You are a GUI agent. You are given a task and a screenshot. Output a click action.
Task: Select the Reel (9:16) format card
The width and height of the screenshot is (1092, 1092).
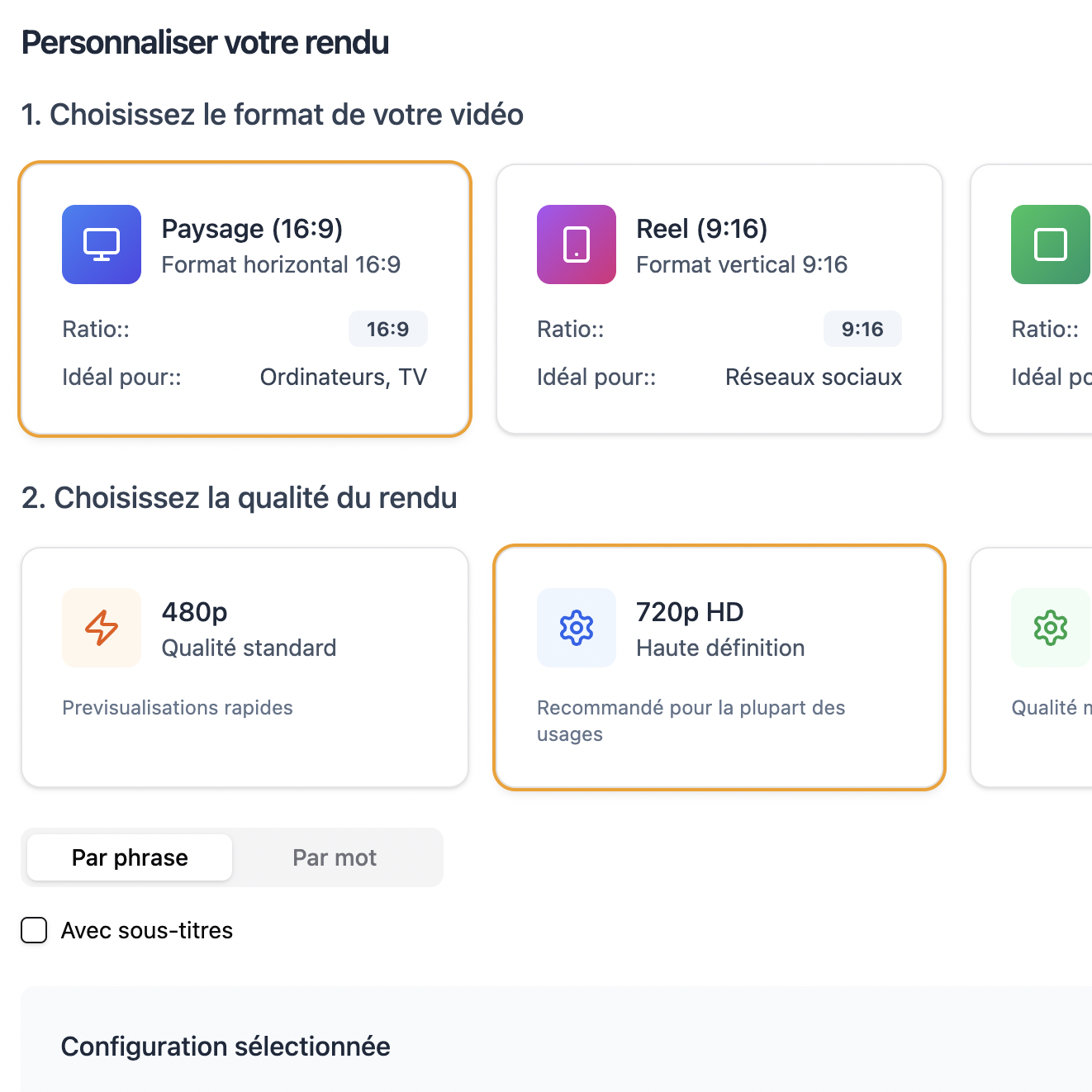pyautogui.click(x=719, y=299)
